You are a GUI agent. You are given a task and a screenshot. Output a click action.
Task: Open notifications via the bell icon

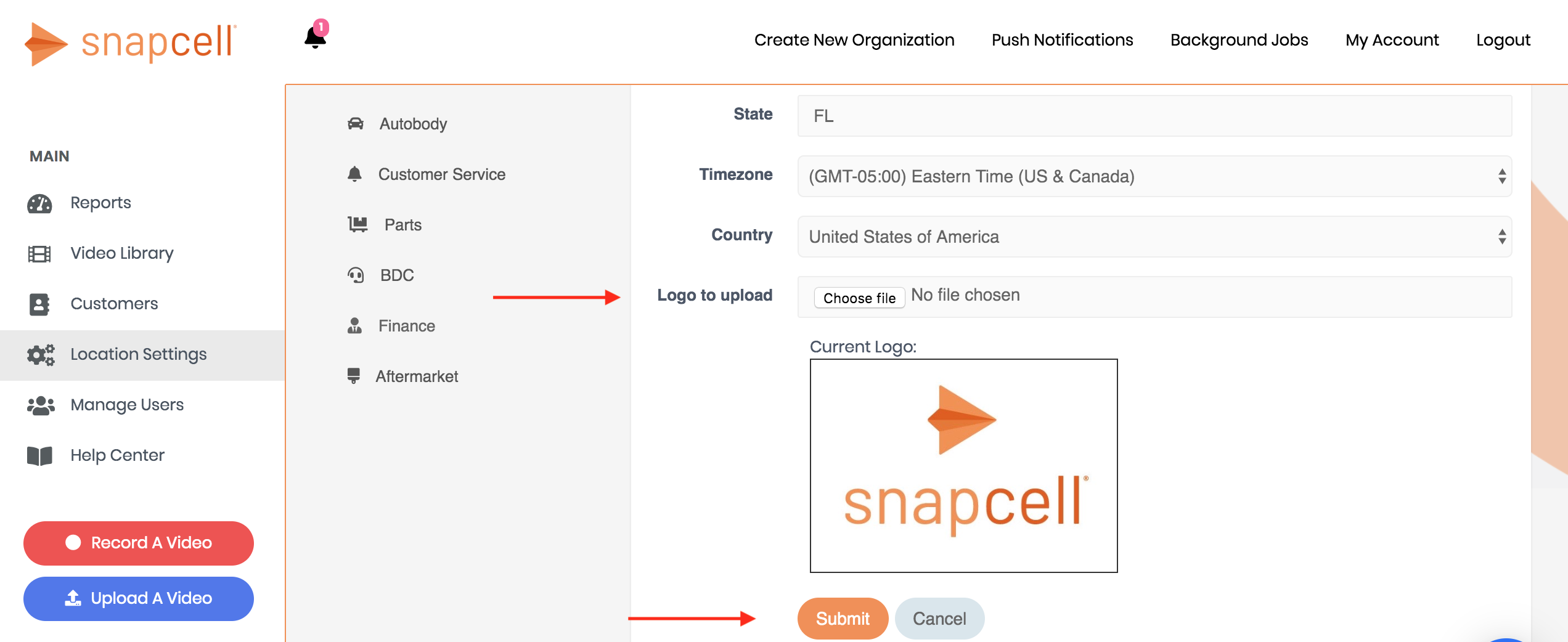(315, 38)
